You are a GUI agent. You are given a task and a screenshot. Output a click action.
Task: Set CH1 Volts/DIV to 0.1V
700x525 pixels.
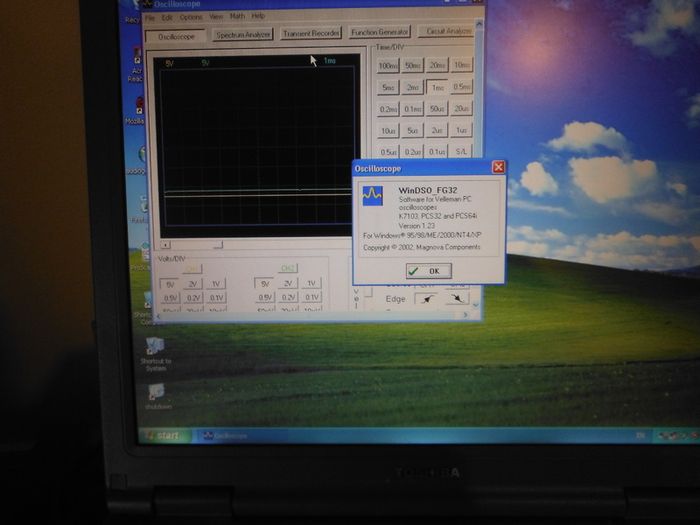(x=216, y=297)
